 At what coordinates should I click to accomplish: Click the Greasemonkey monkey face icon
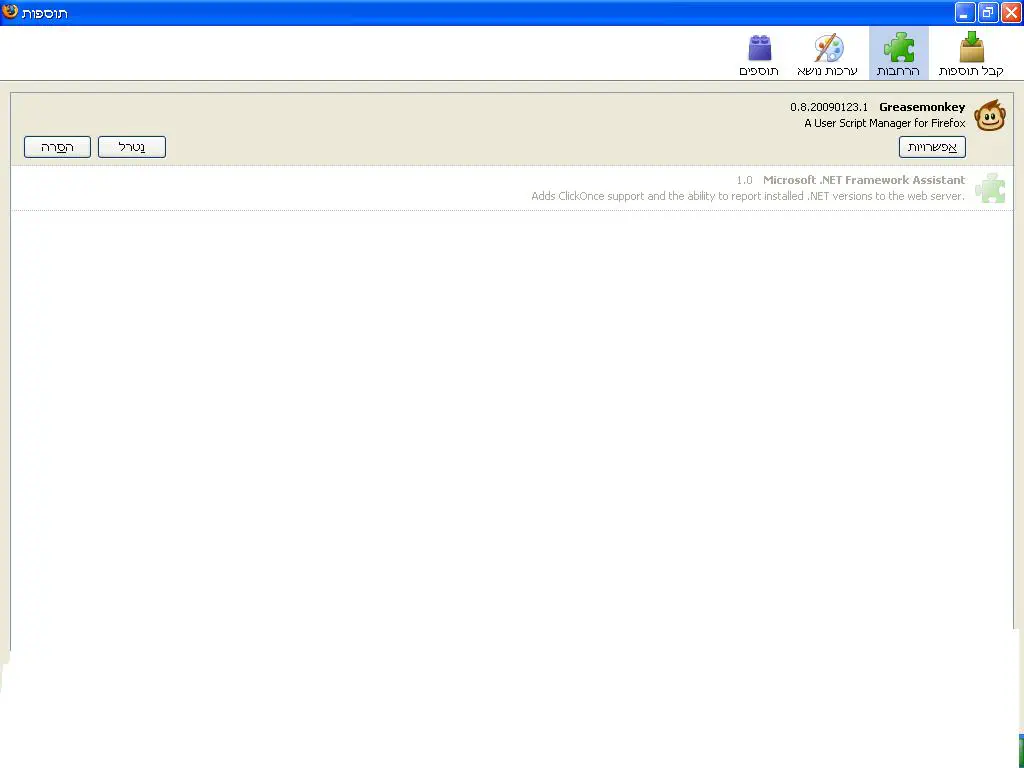[x=989, y=116]
